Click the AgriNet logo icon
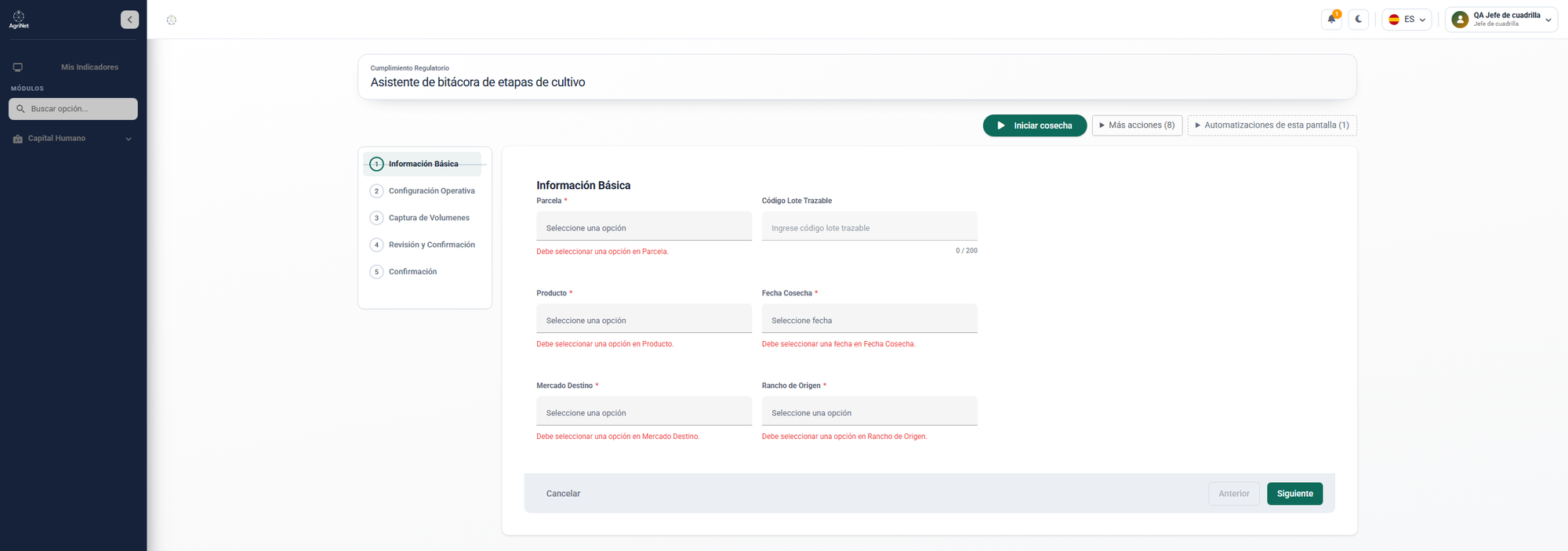 click(x=19, y=20)
